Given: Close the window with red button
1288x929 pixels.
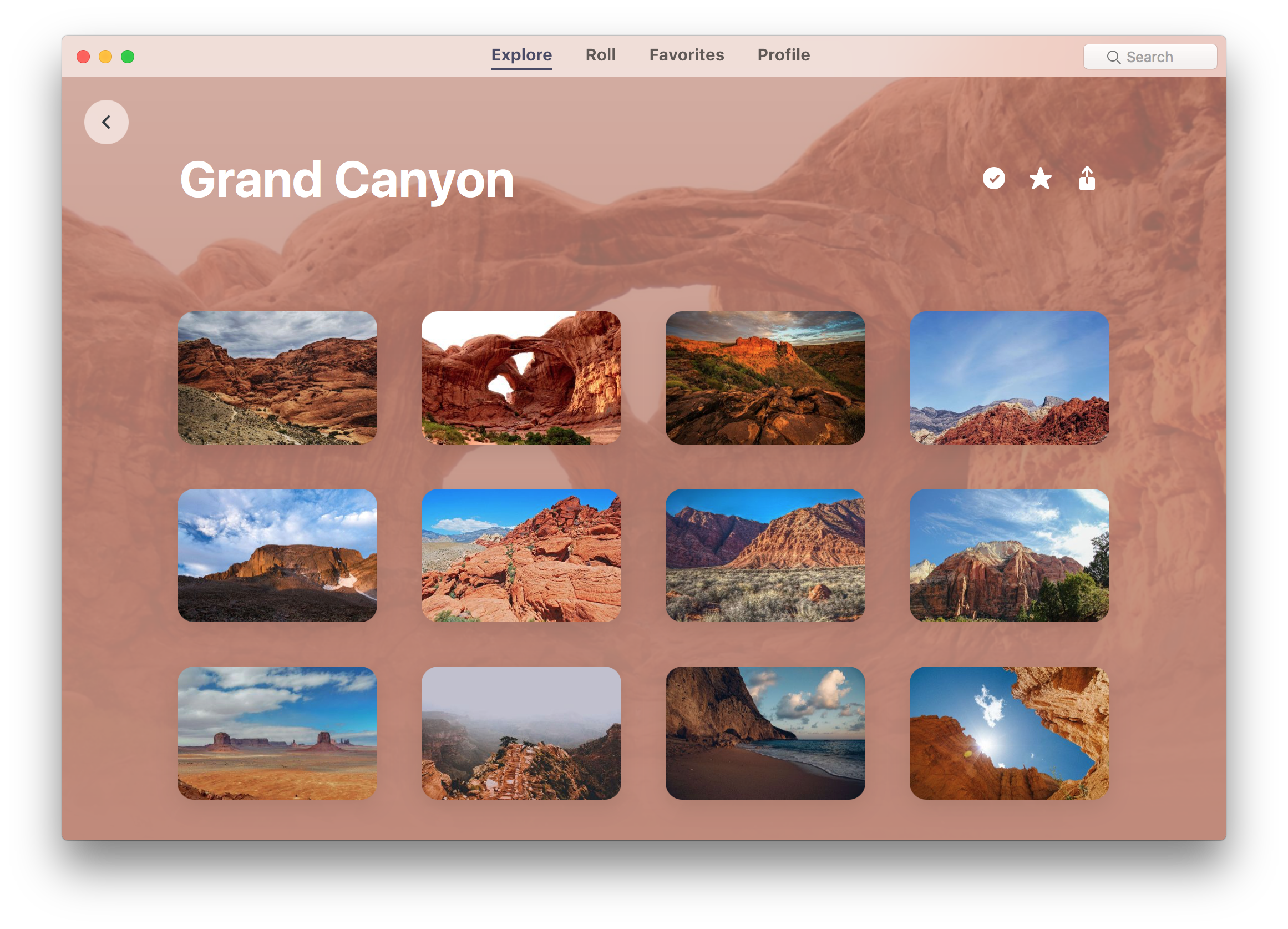Looking at the screenshot, I should [x=83, y=57].
